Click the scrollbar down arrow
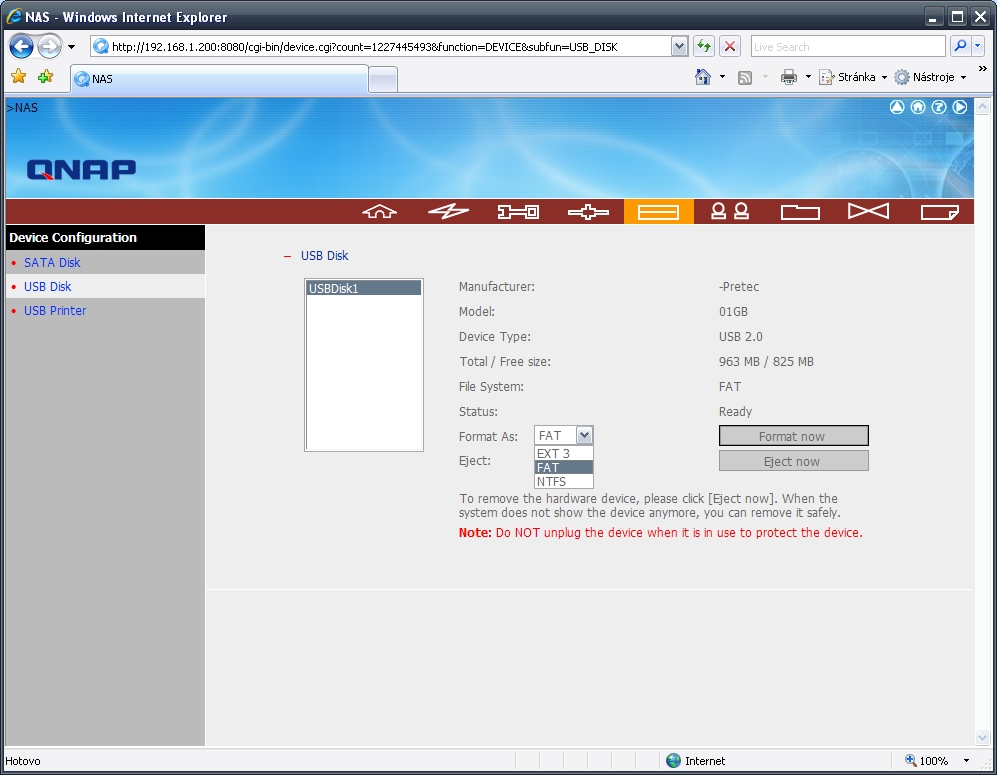 [982, 737]
